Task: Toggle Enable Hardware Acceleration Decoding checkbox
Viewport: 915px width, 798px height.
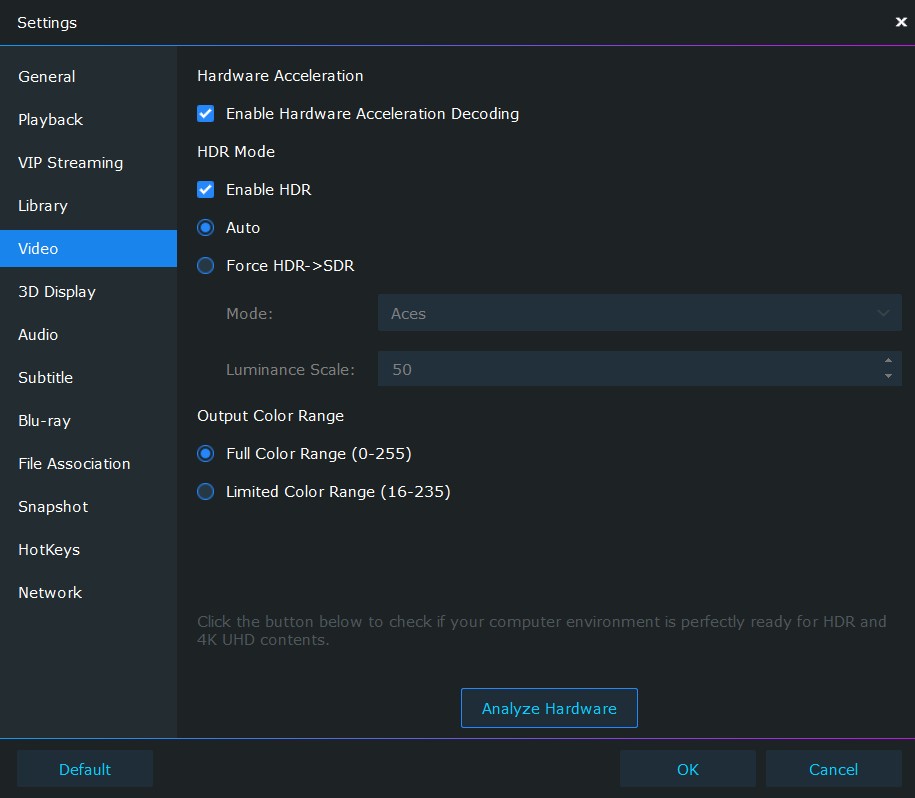Action: [x=205, y=114]
